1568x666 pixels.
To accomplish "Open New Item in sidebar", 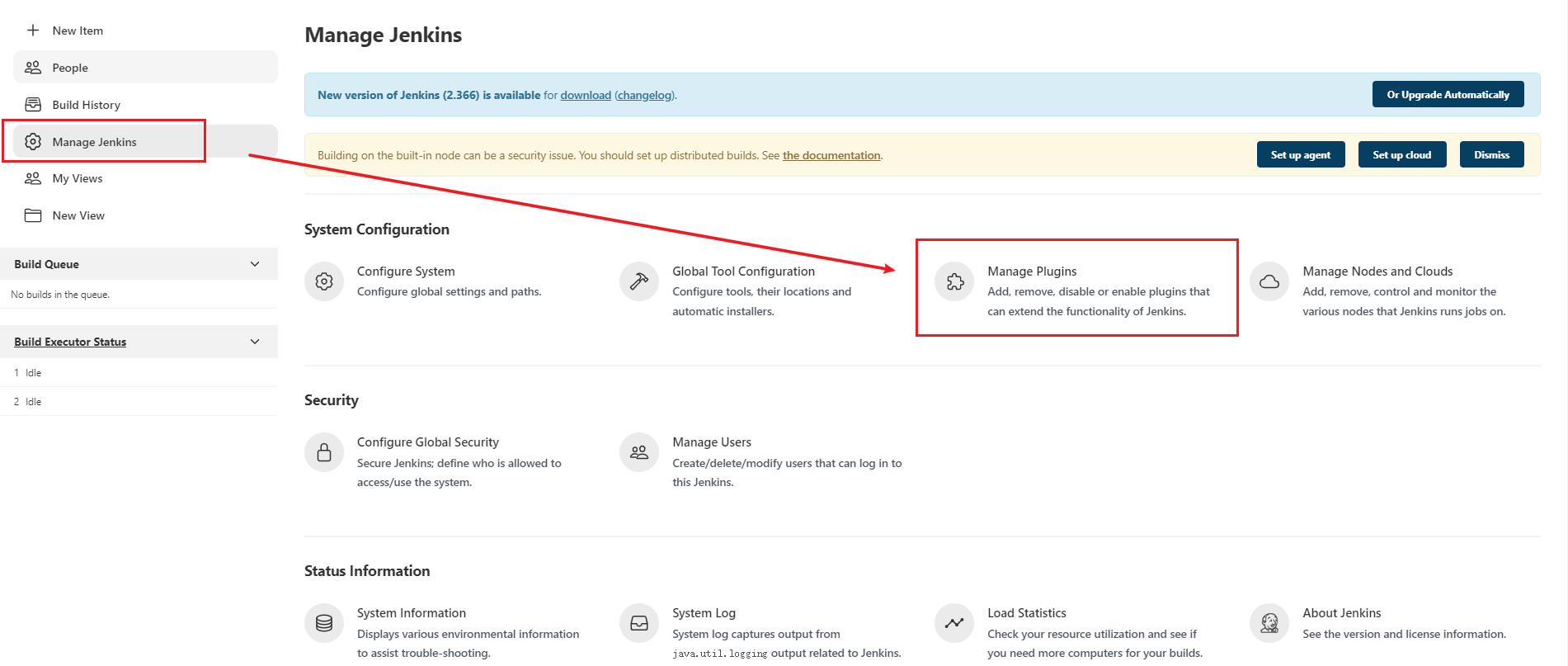I will (145, 31).
